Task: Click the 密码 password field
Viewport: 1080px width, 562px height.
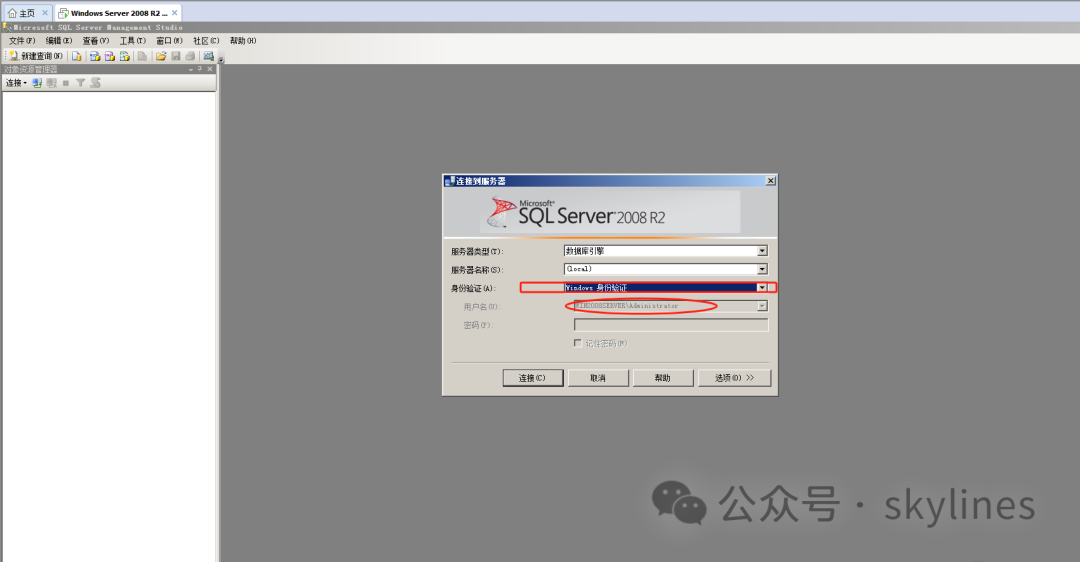Action: coord(671,324)
